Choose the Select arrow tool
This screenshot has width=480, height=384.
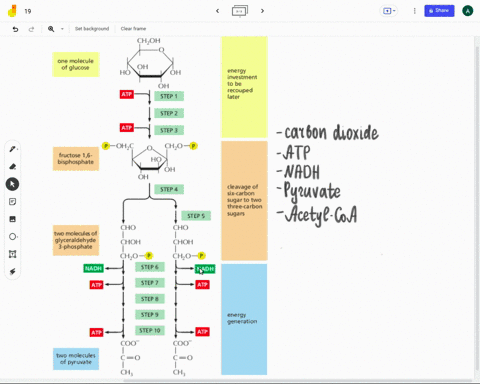[x=12, y=184]
